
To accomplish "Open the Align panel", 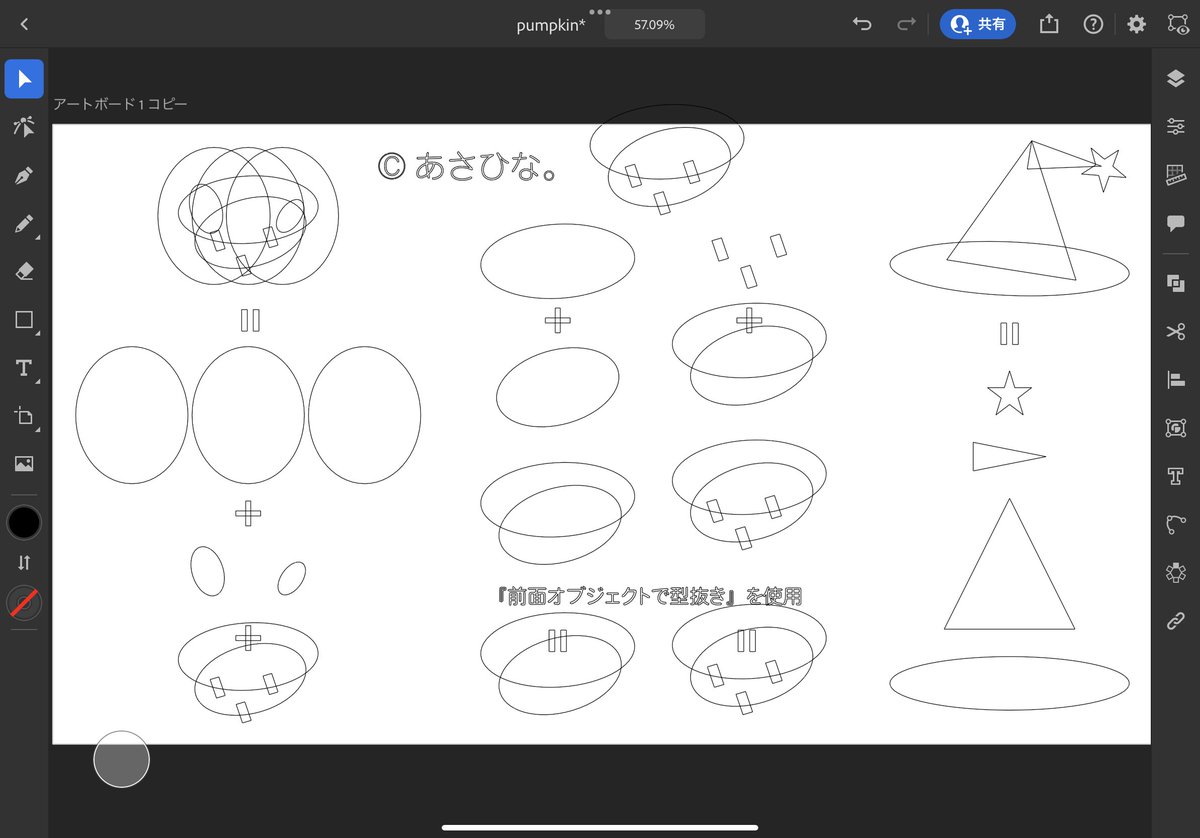I will (1176, 379).
